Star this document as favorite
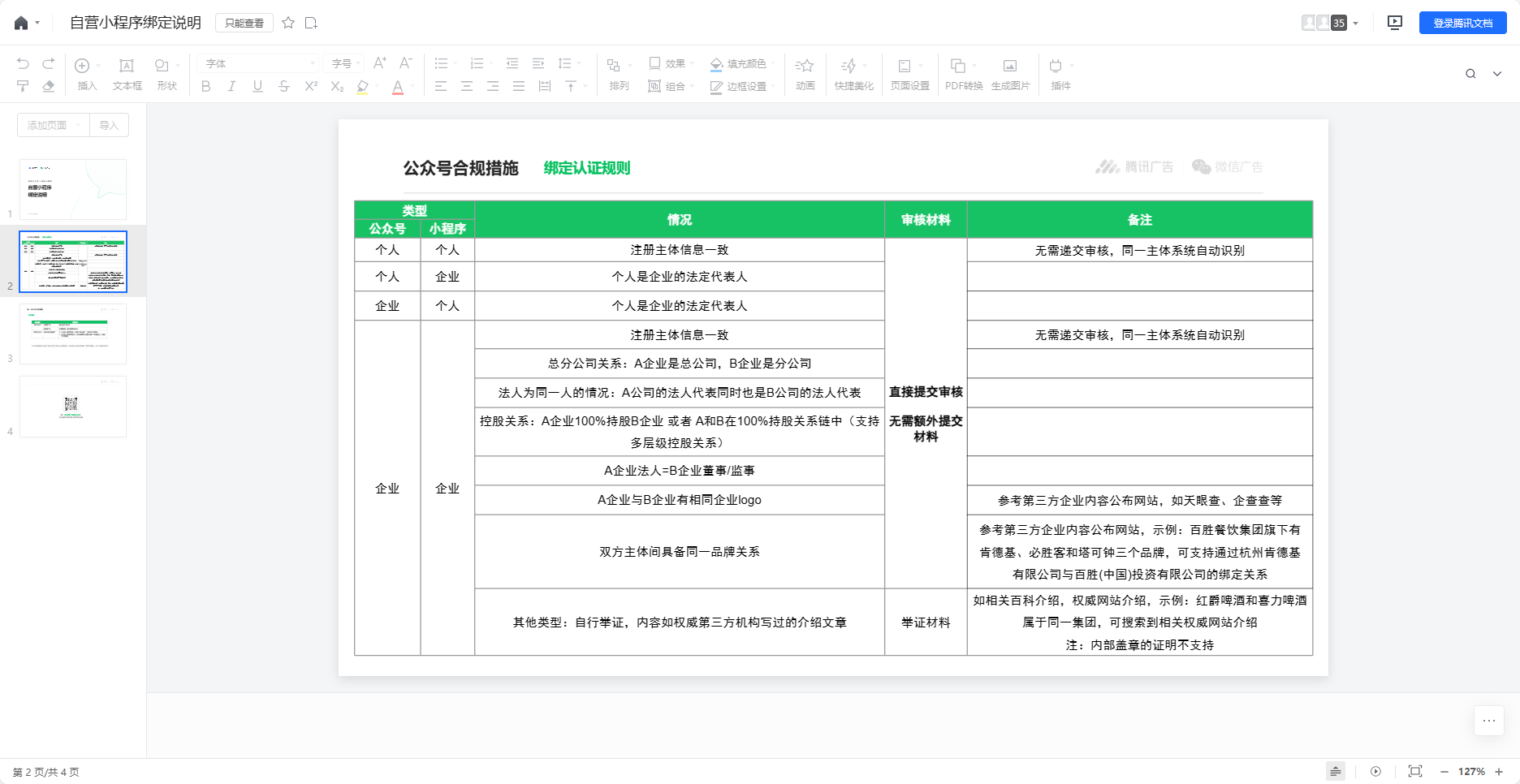 (288, 23)
